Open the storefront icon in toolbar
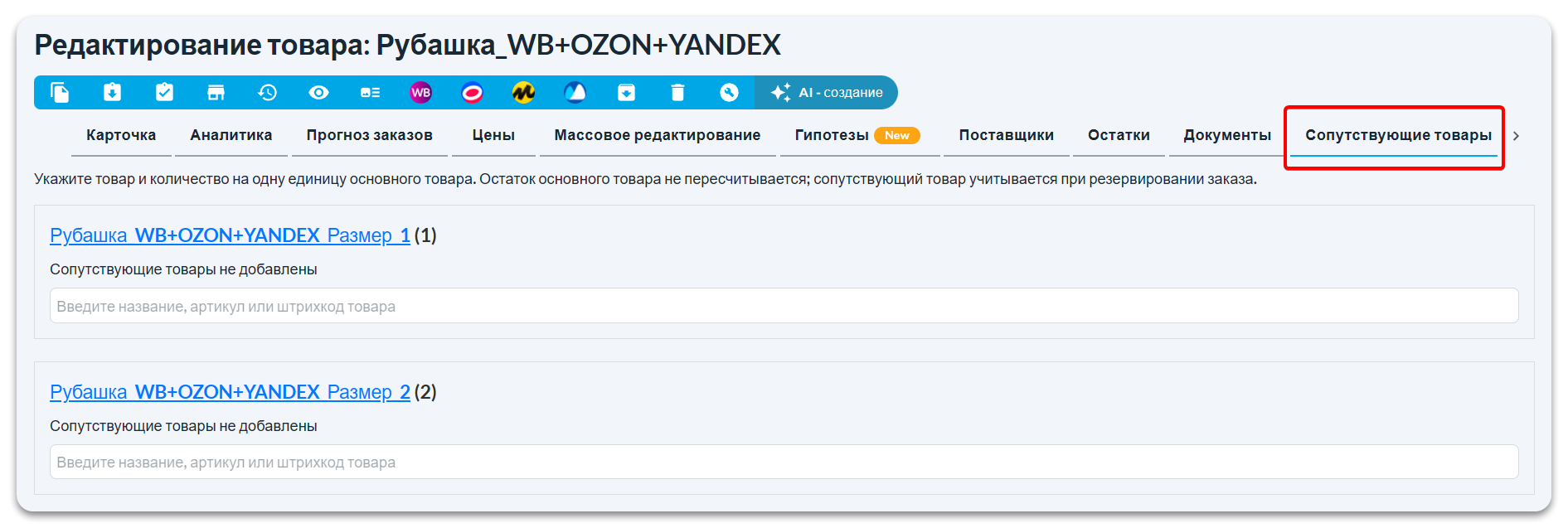 [216, 93]
